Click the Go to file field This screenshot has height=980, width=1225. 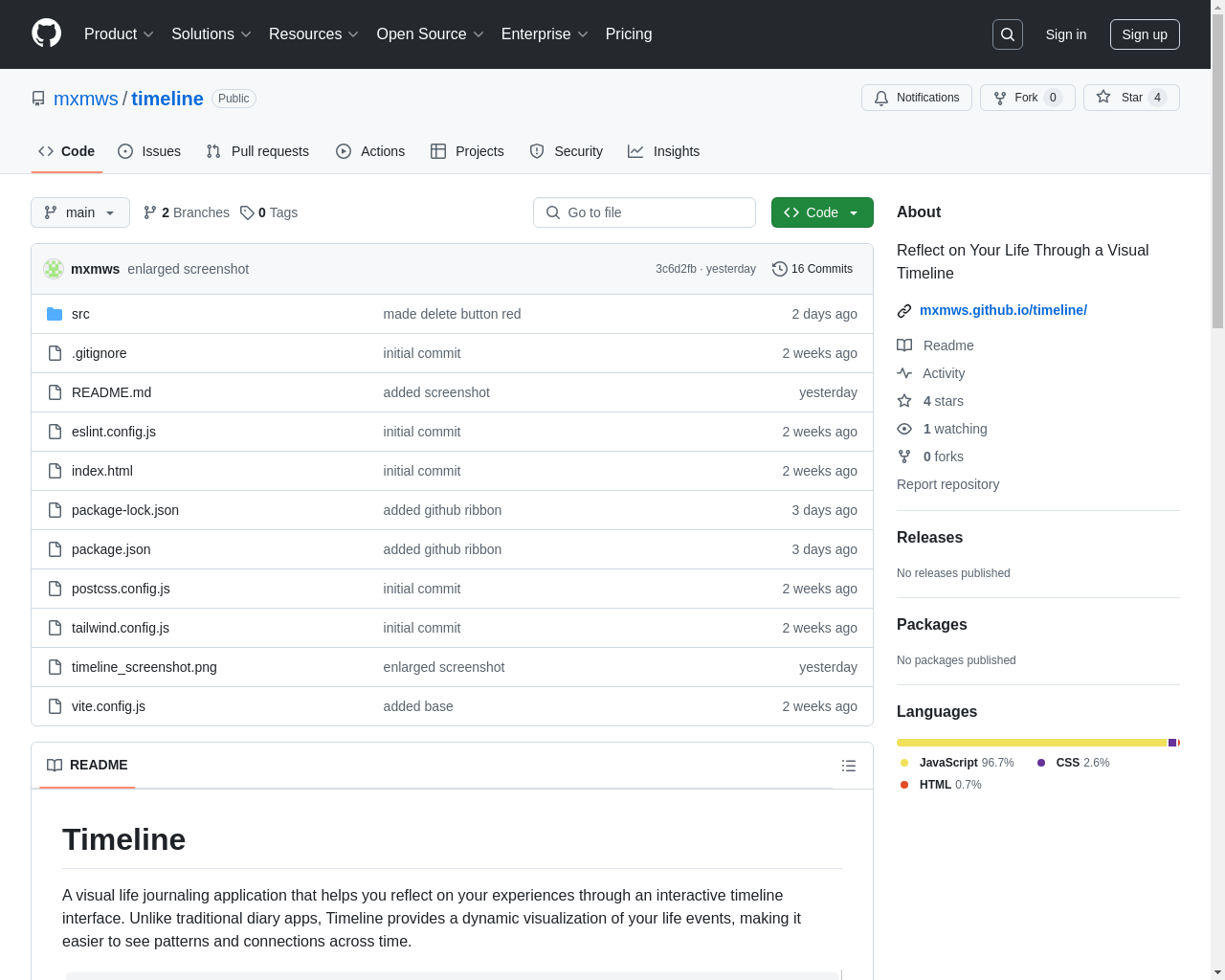644,212
